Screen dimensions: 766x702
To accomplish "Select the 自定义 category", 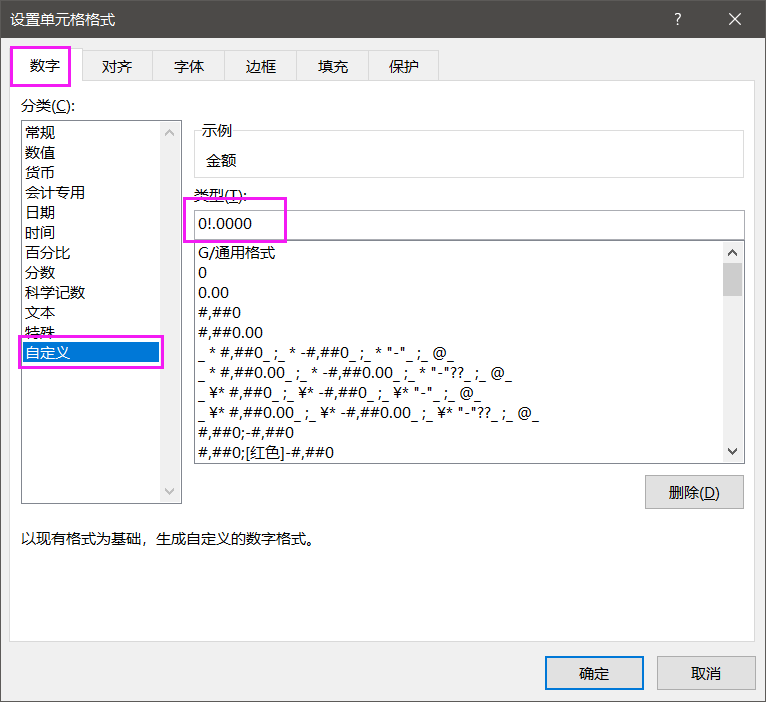I will click(91, 352).
